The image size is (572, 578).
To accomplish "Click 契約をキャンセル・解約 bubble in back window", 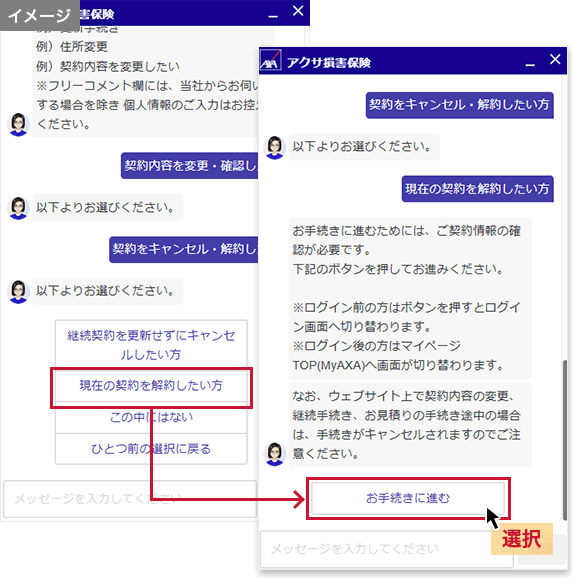I will tap(184, 250).
